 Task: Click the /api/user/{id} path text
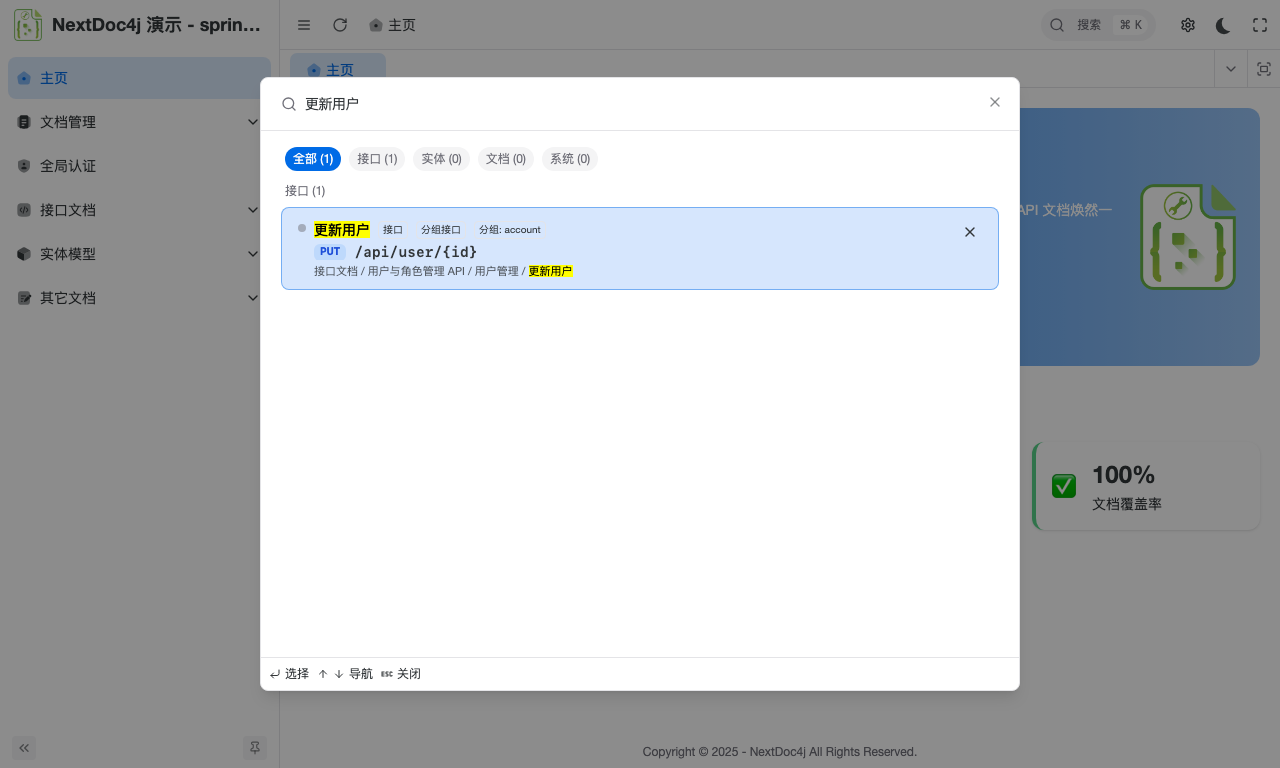pyautogui.click(x=416, y=252)
